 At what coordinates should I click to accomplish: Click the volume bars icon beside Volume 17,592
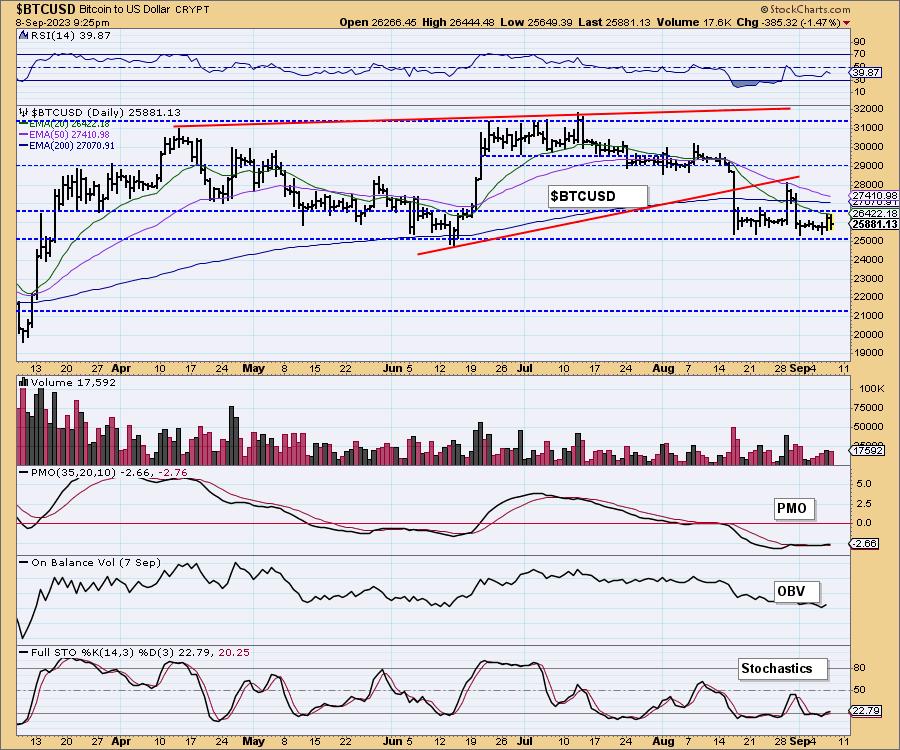tap(24, 382)
